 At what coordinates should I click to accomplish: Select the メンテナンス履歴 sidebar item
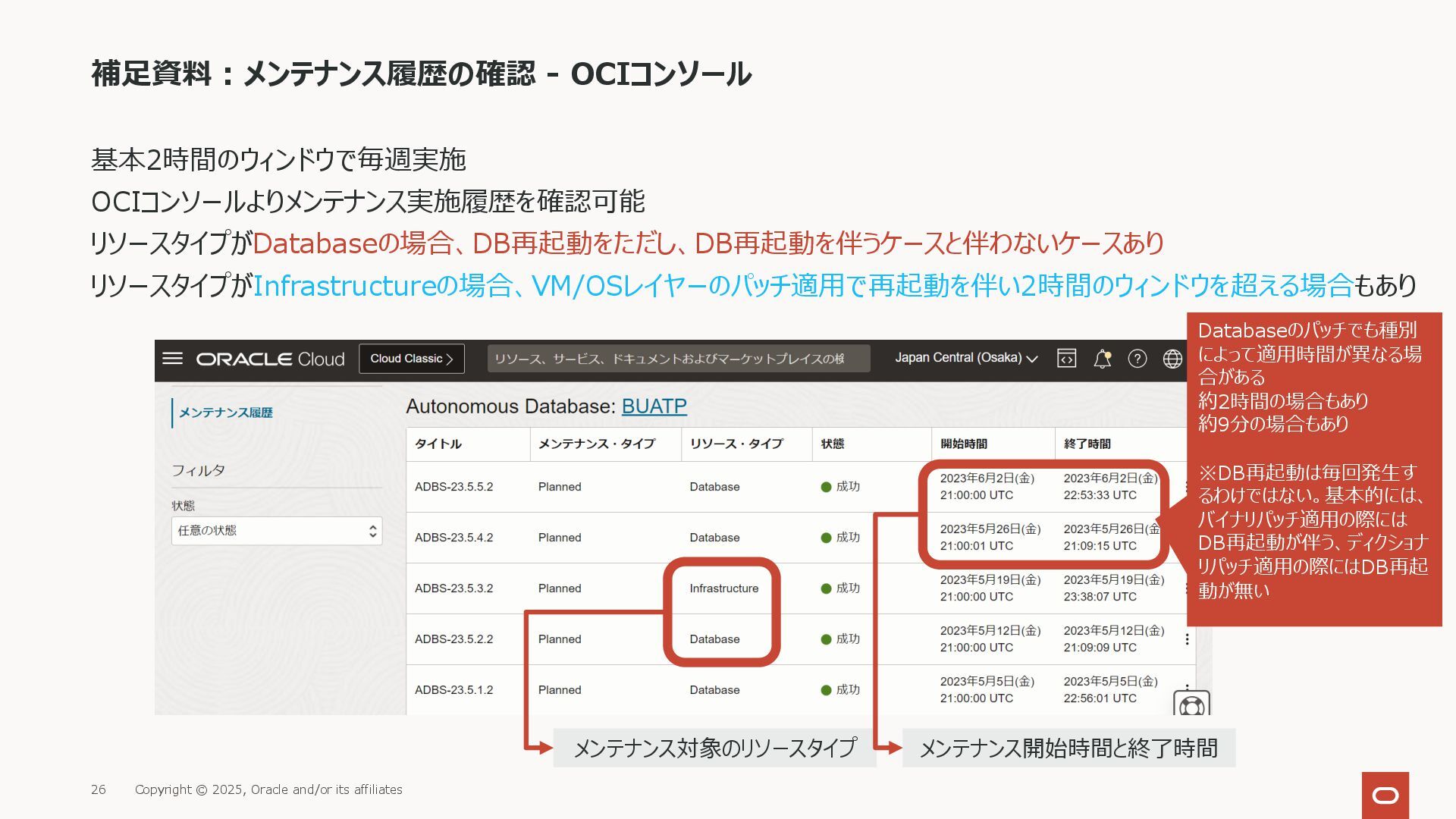click(225, 413)
